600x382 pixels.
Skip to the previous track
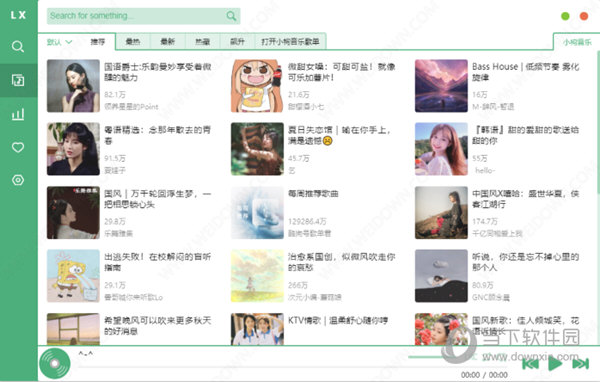pos(530,364)
